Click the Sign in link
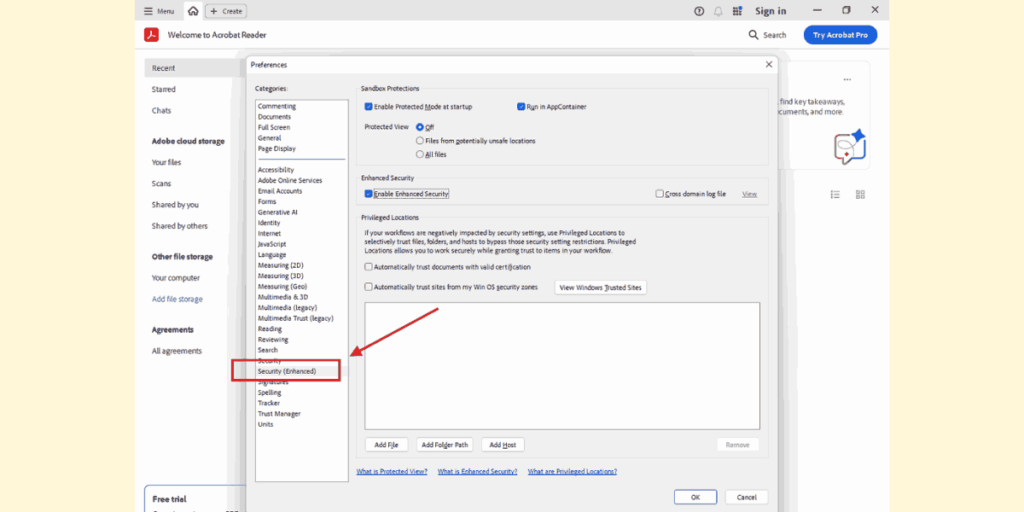The image size is (1024, 512). [771, 11]
